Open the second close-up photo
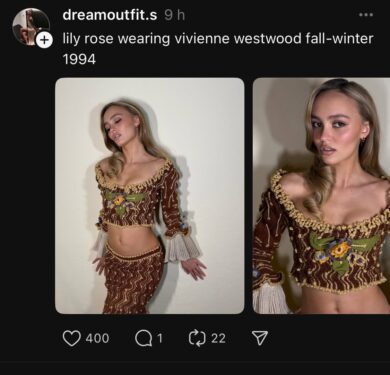Image resolution: width=390 pixels, height=375 pixels. tap(321, 196)
